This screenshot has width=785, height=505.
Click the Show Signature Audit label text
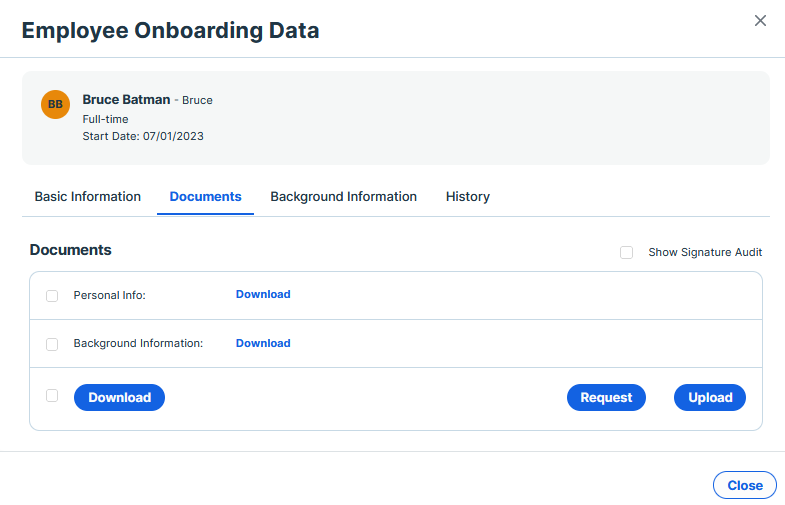click(705, 252)
